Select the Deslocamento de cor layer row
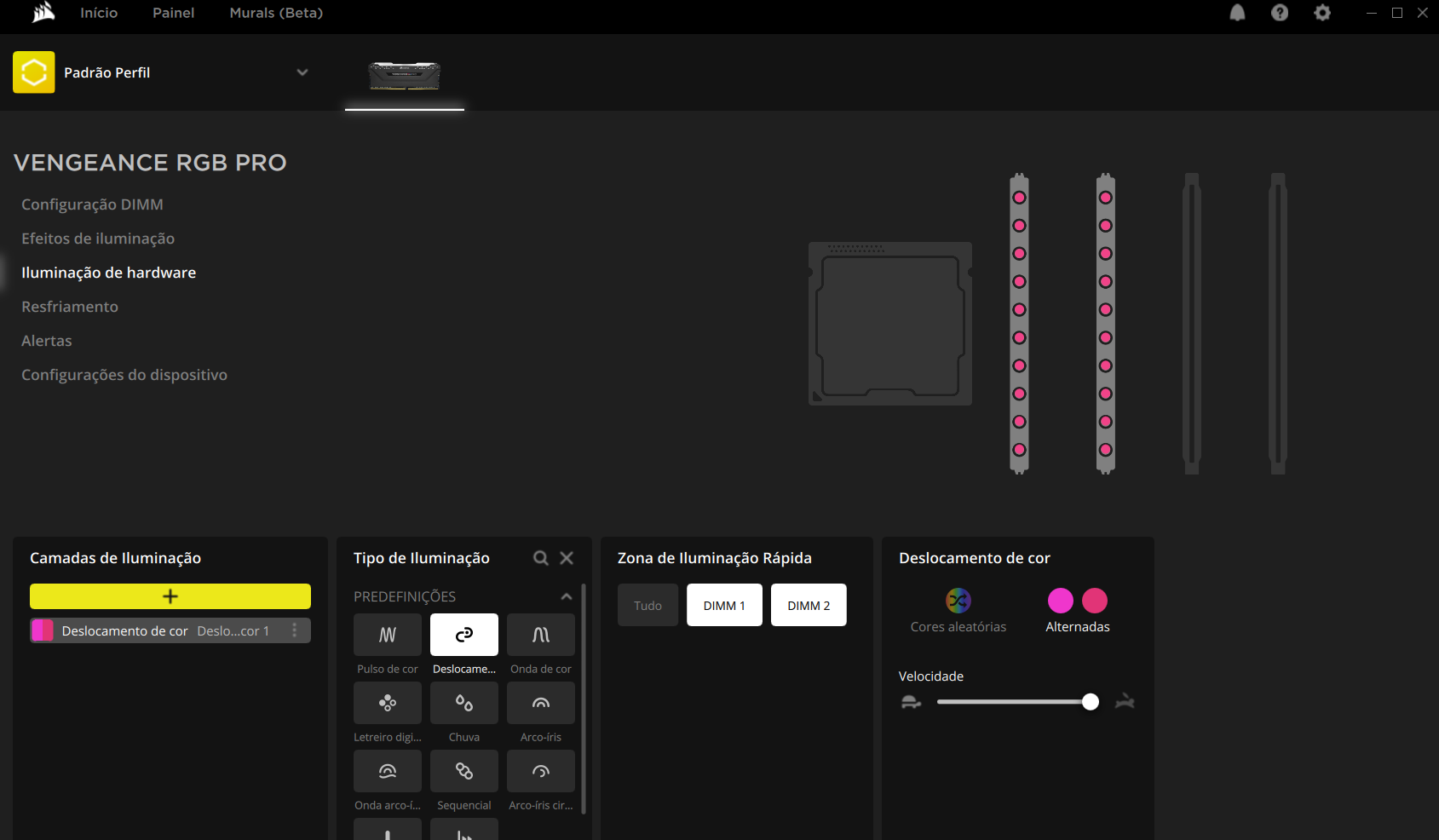The height and width of the screenshot is (840, 1439). pyautogui.click(x=170, y=630)
